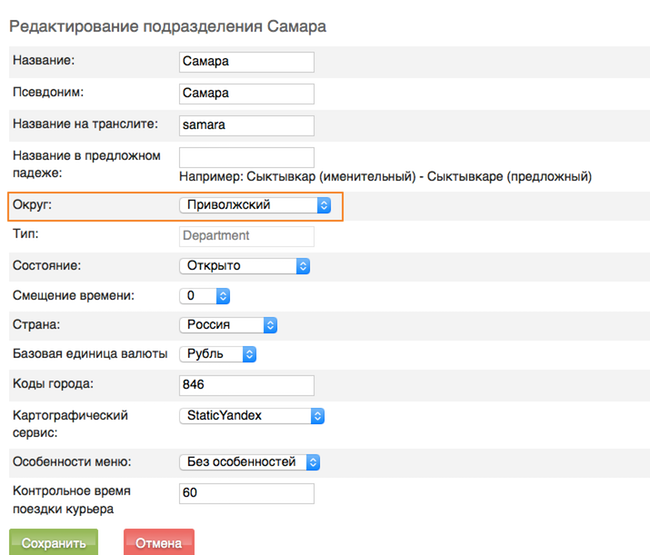Click the blue arrow icon on Округ dropdown

pos(324,205)
